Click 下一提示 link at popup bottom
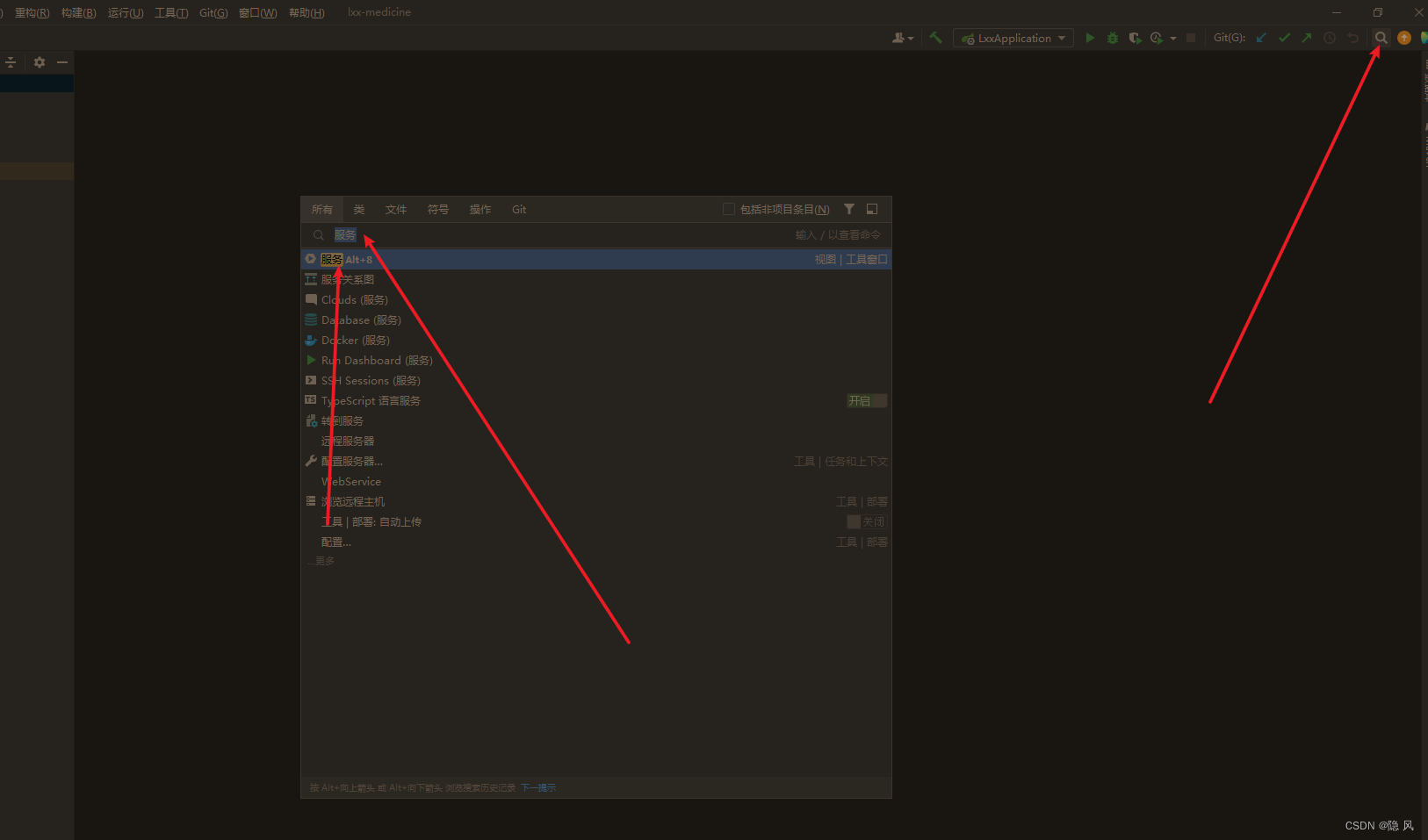1428x840 pixels. [x=538, y=788]
